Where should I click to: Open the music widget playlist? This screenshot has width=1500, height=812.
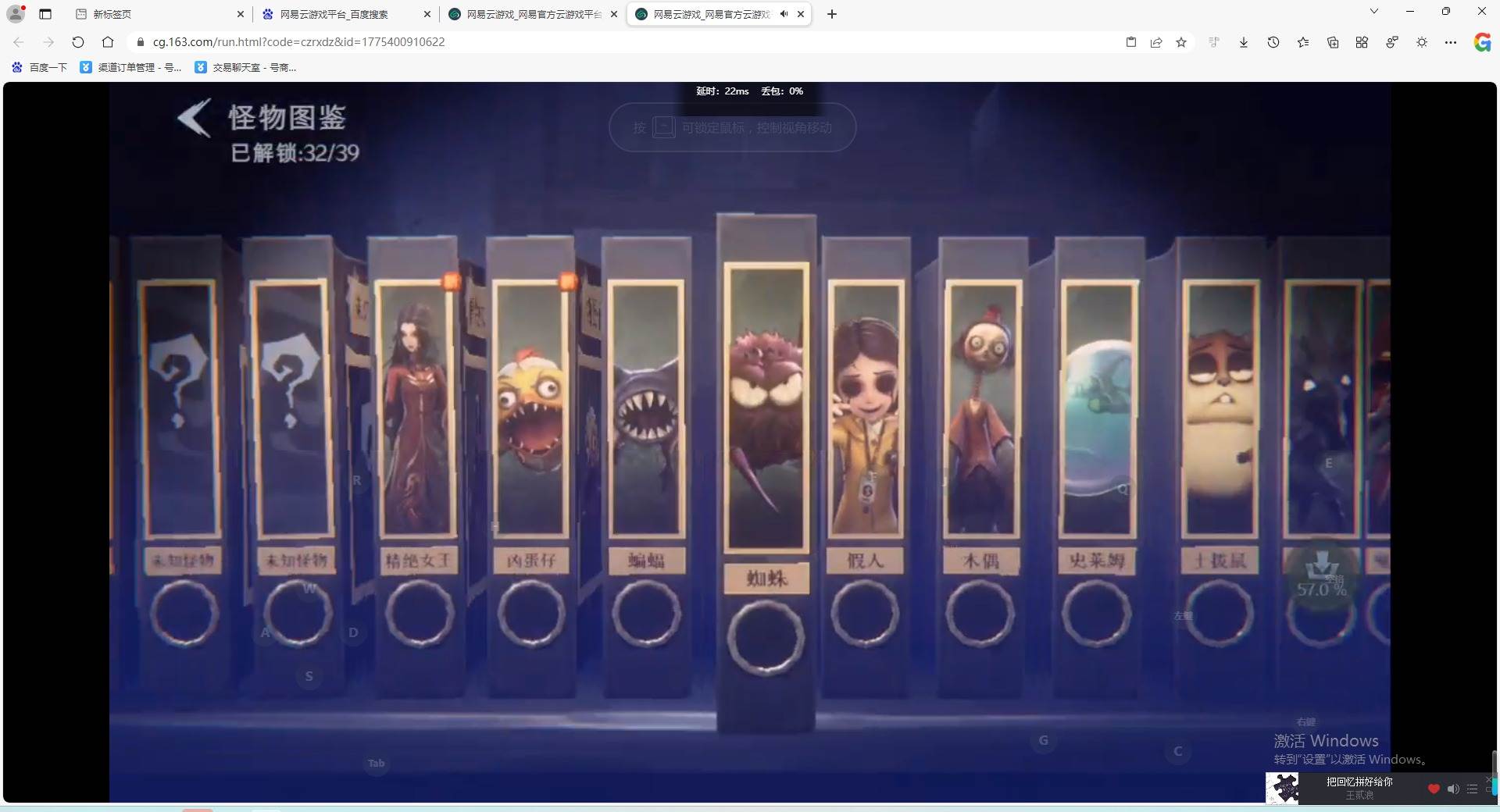coord(1472,789)
